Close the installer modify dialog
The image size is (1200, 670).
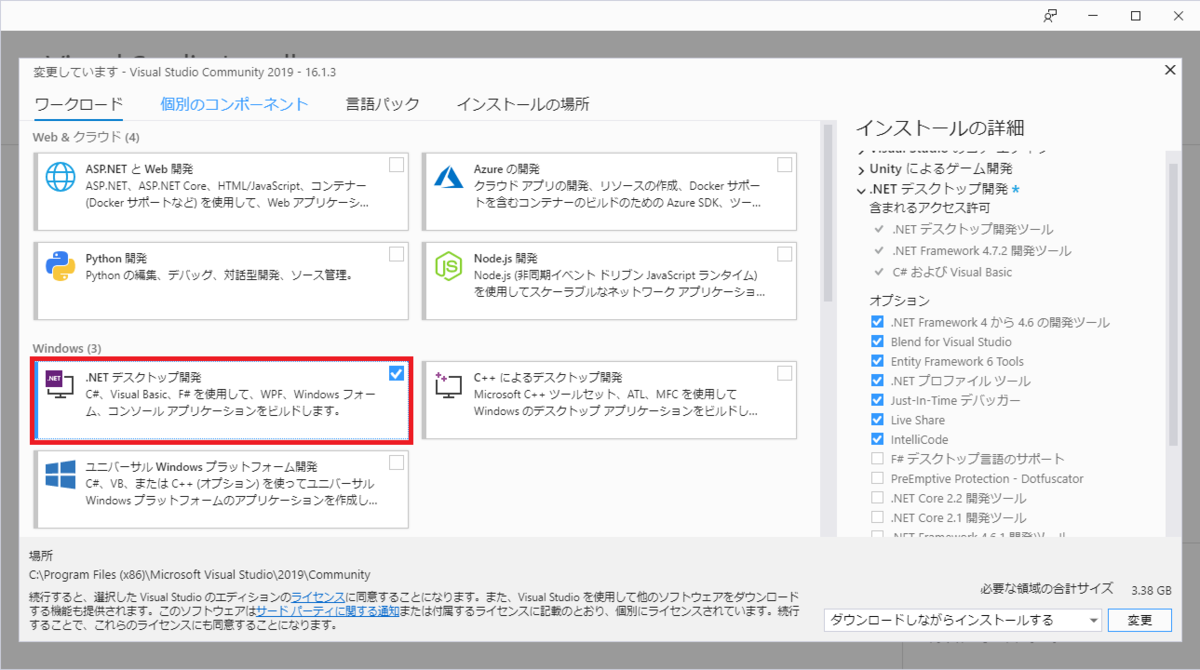pos(1171,70)
